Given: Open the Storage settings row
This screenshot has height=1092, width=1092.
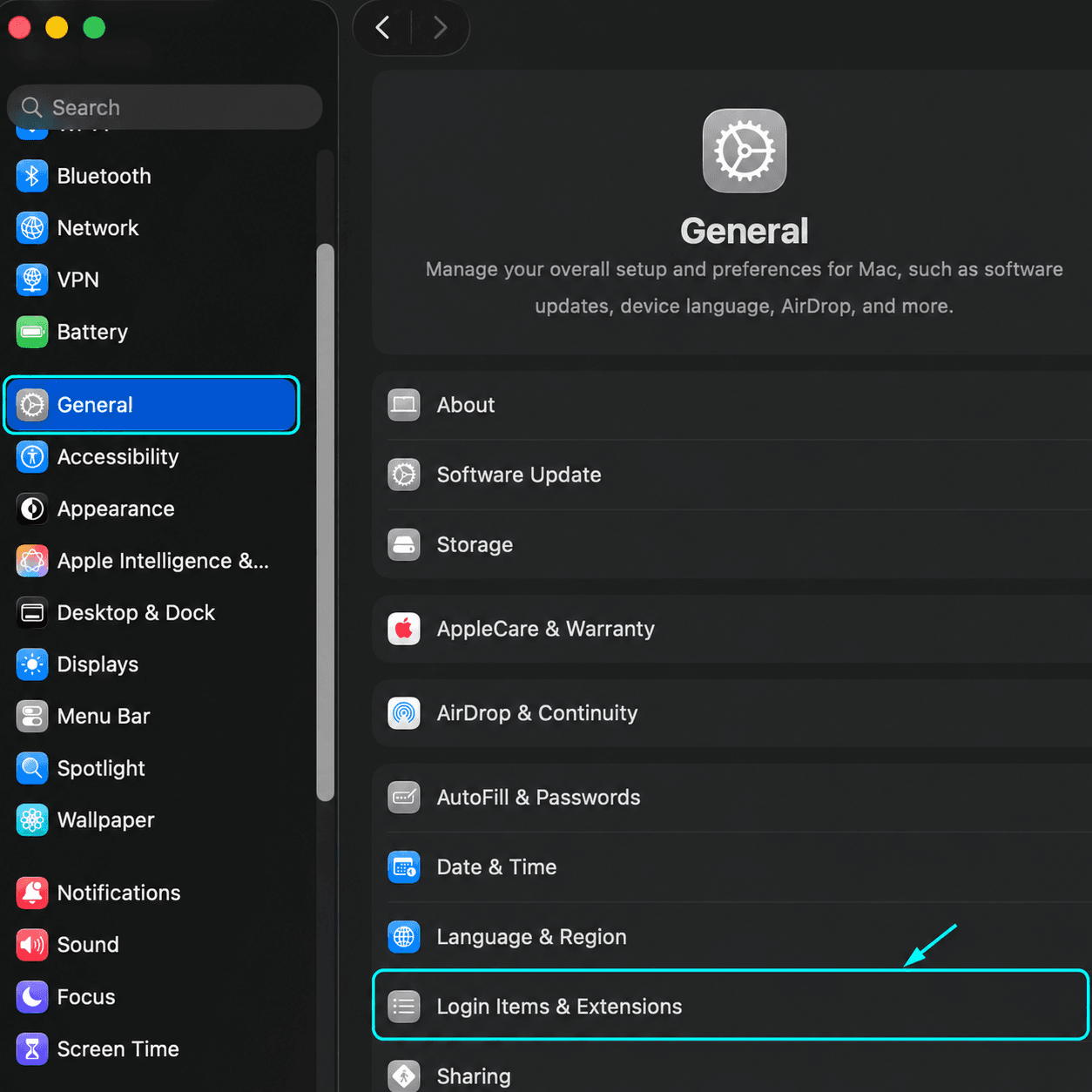Looking at the screenshot, I should (731, 544).
